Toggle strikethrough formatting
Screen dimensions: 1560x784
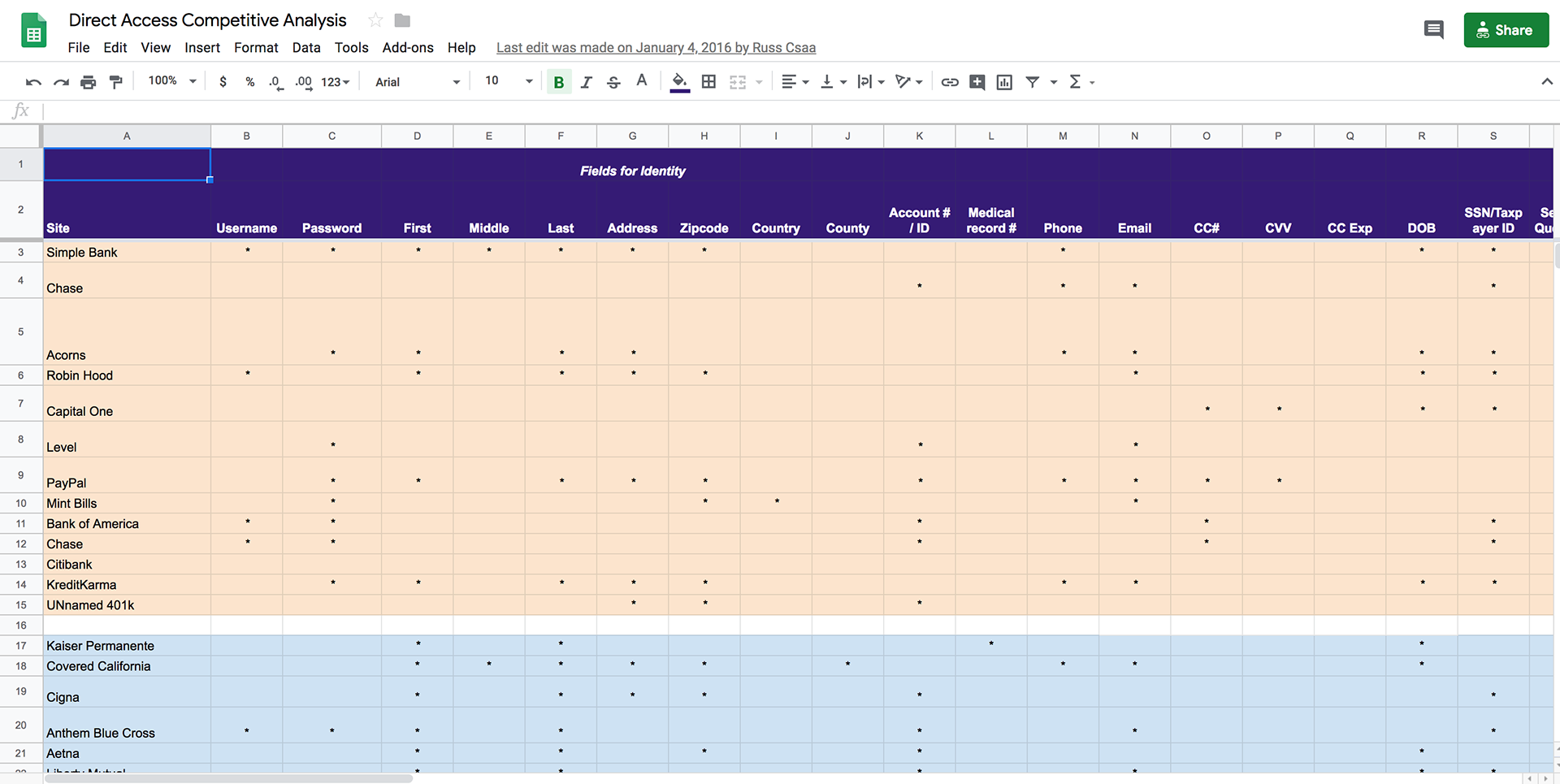point(613,82)
